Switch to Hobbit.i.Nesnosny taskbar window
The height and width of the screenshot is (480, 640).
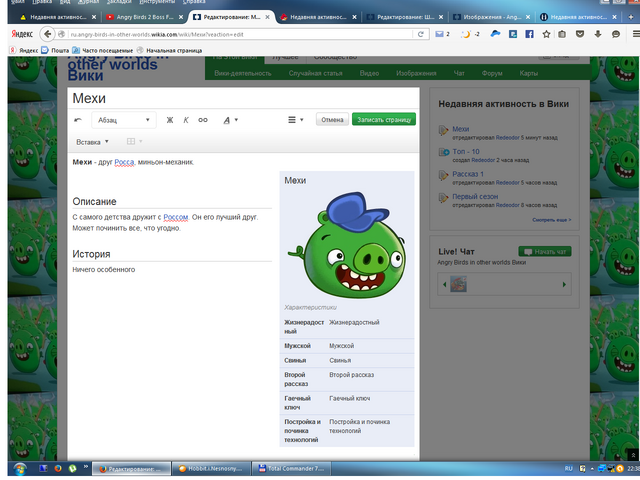[x=211, y=469]
